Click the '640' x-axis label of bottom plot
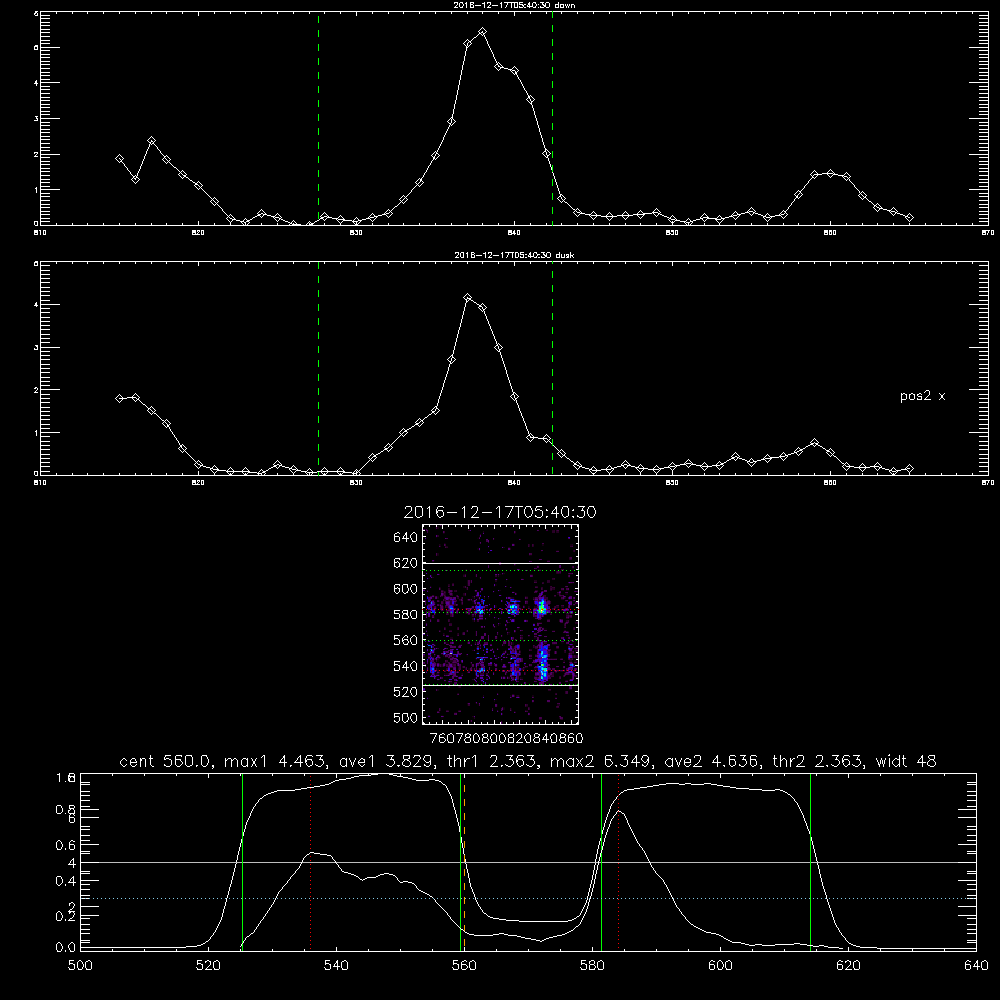This screenshot has height=1000, width=1000. (976, 966)
